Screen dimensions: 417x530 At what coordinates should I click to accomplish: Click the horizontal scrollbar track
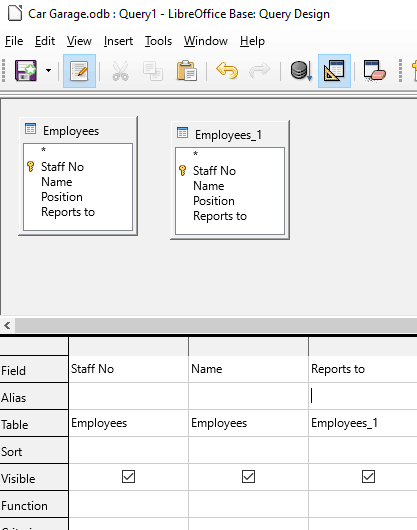tap(216, 326)
